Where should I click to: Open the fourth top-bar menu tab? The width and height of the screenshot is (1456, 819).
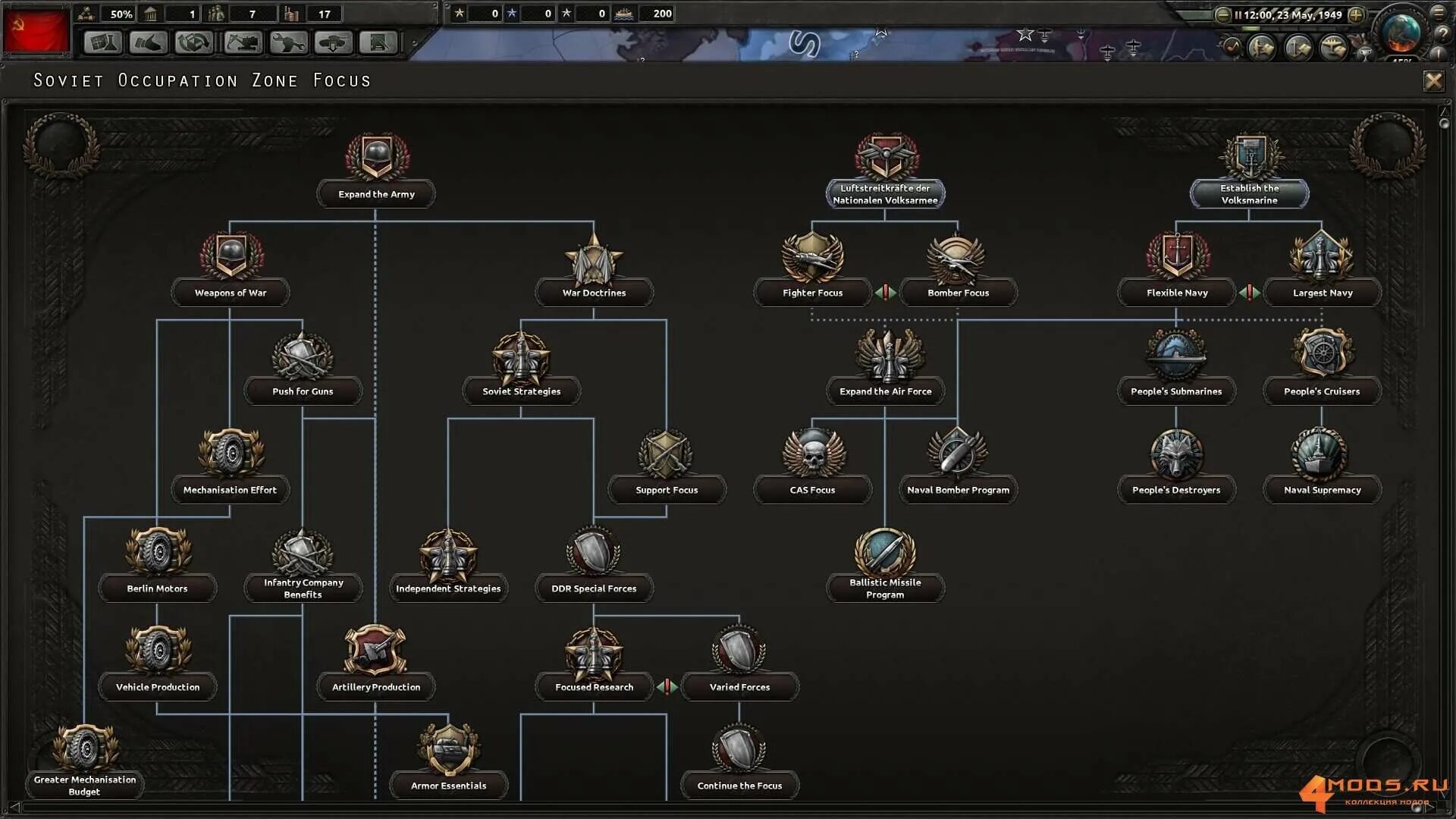243,42
